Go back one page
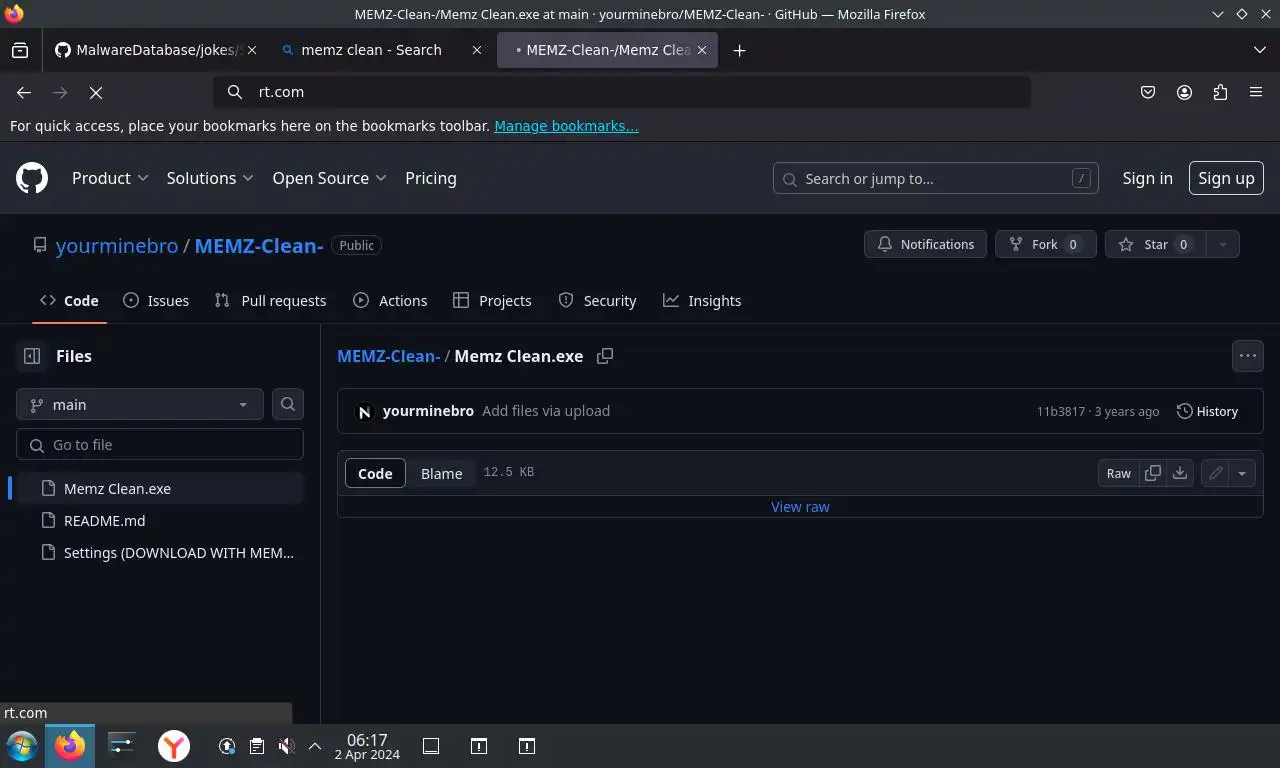This screenshot has height=768, width=1280. coord(24,92)
